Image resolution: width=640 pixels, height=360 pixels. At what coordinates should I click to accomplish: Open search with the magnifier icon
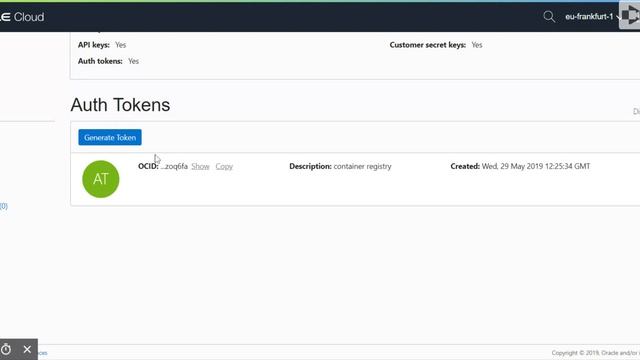point(549,17)
